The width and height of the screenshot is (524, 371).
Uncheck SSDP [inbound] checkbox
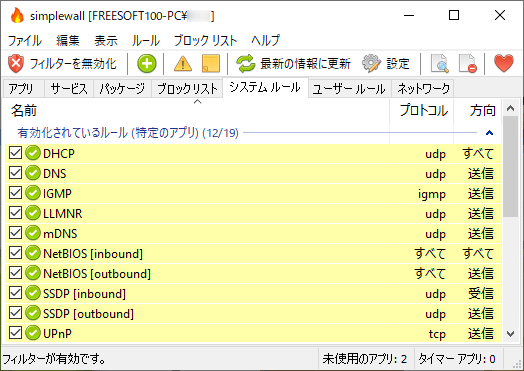15,293
